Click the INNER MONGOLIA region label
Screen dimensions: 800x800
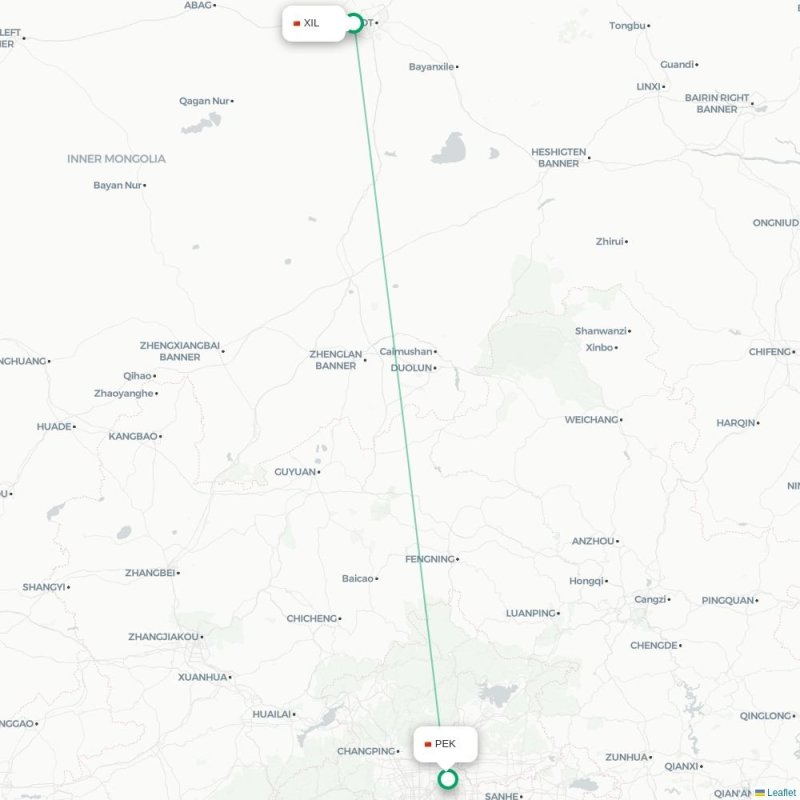(116, 159)
